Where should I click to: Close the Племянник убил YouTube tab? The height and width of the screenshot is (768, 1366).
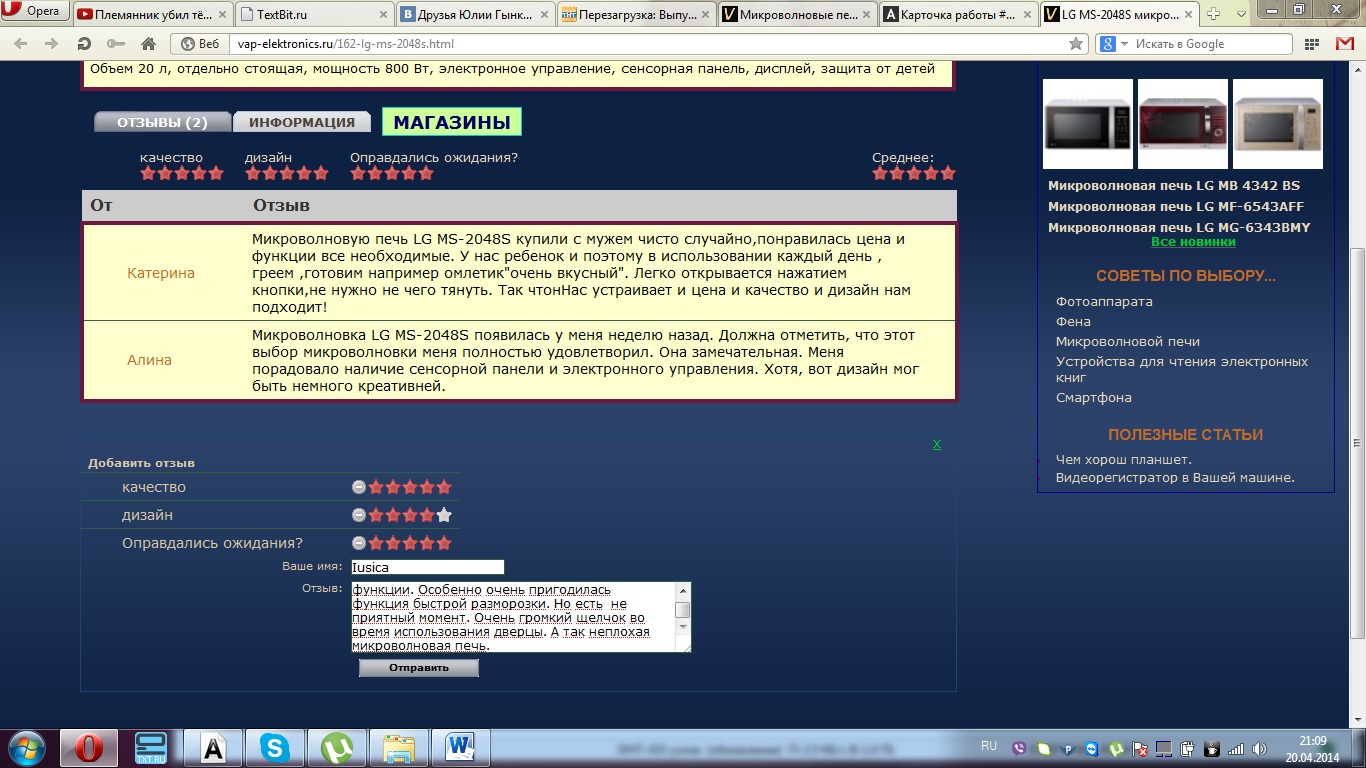[220, 14]
